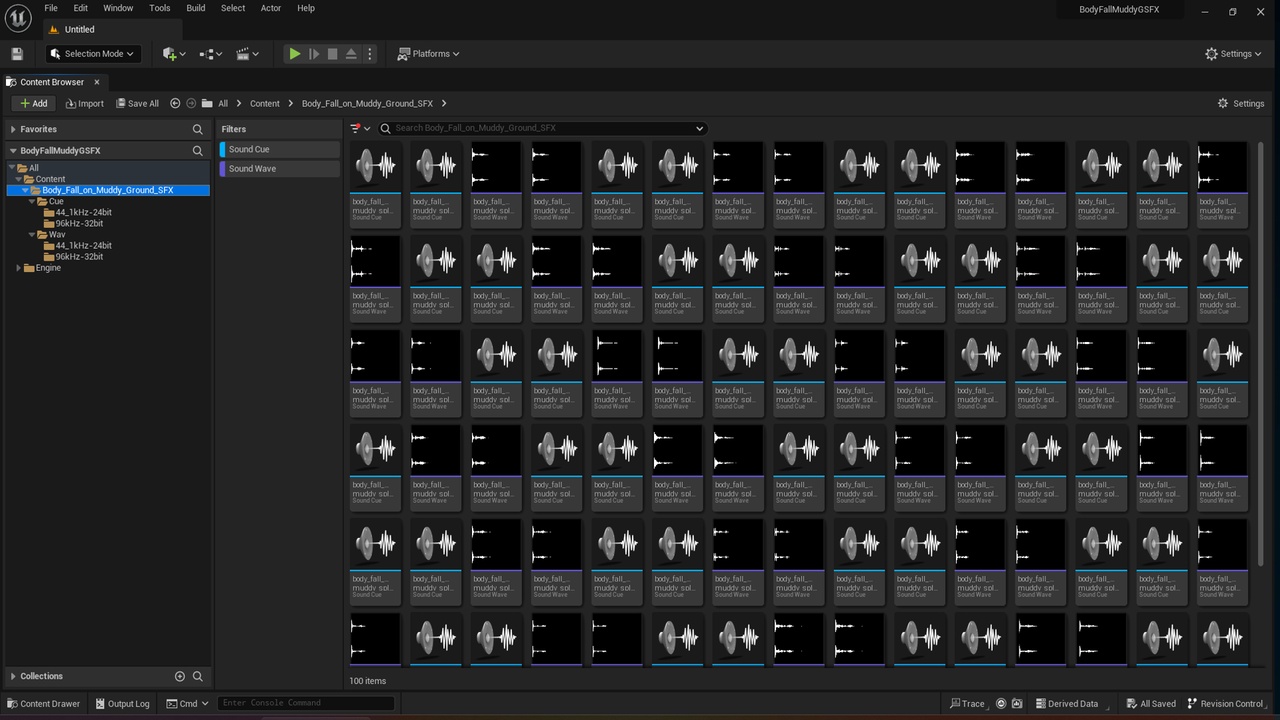
Task: Open the Edit menu
Action: (81, 8)
